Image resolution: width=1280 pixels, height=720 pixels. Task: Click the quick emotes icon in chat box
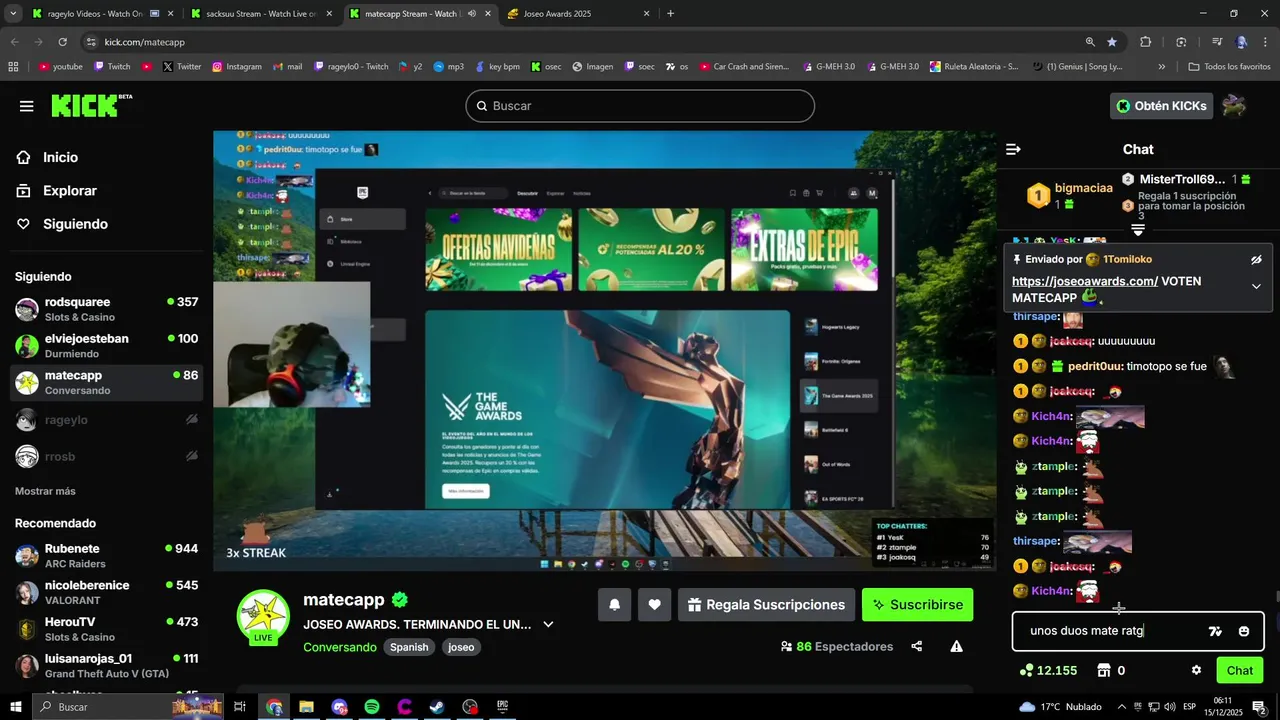tap(1215, 631)
